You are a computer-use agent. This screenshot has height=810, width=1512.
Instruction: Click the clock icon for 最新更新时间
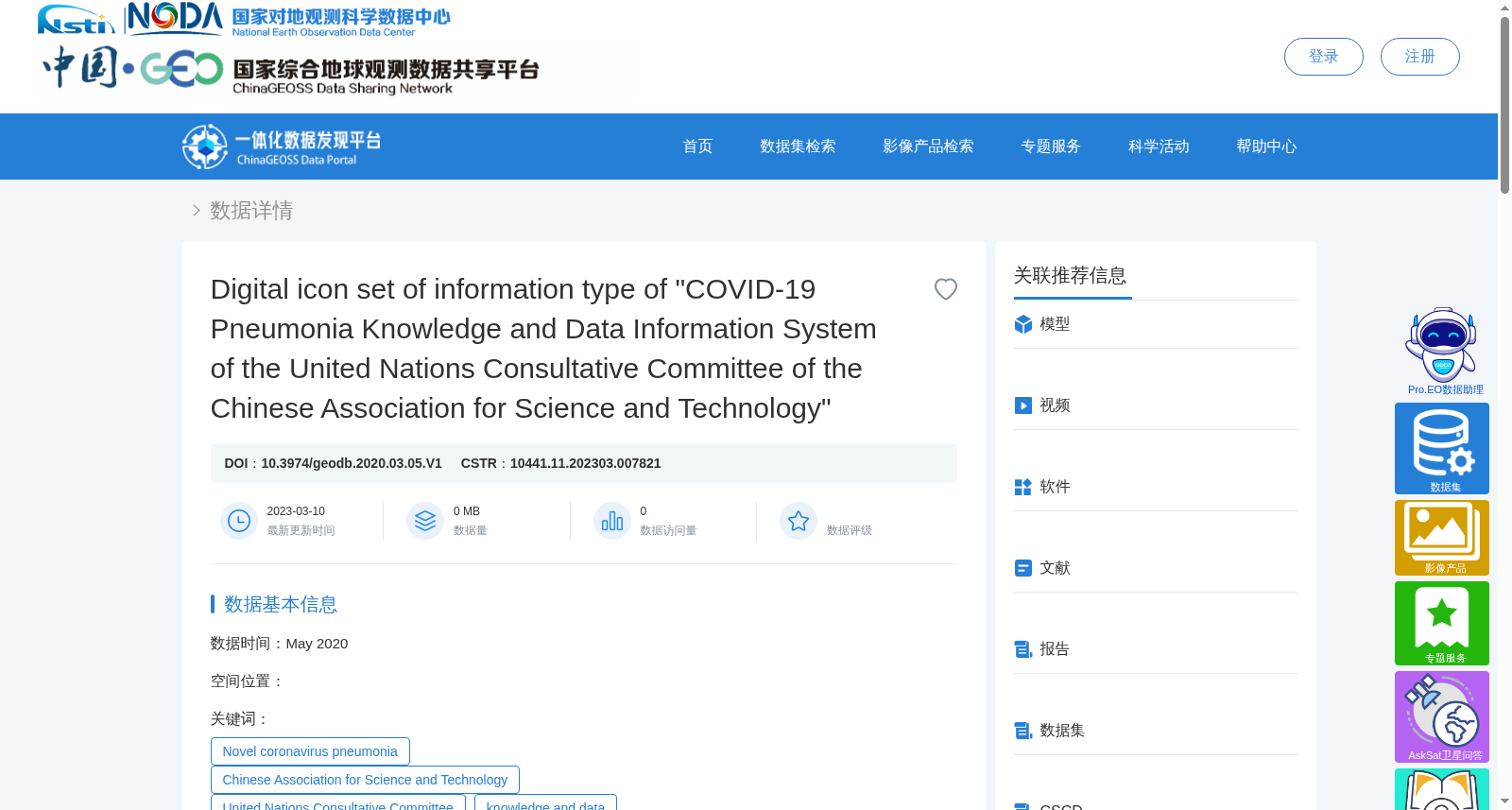[x=239, y=521]
